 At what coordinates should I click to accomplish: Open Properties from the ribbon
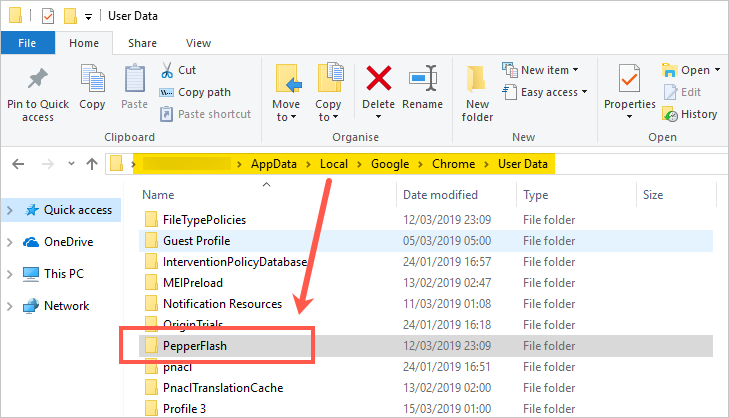629,80
